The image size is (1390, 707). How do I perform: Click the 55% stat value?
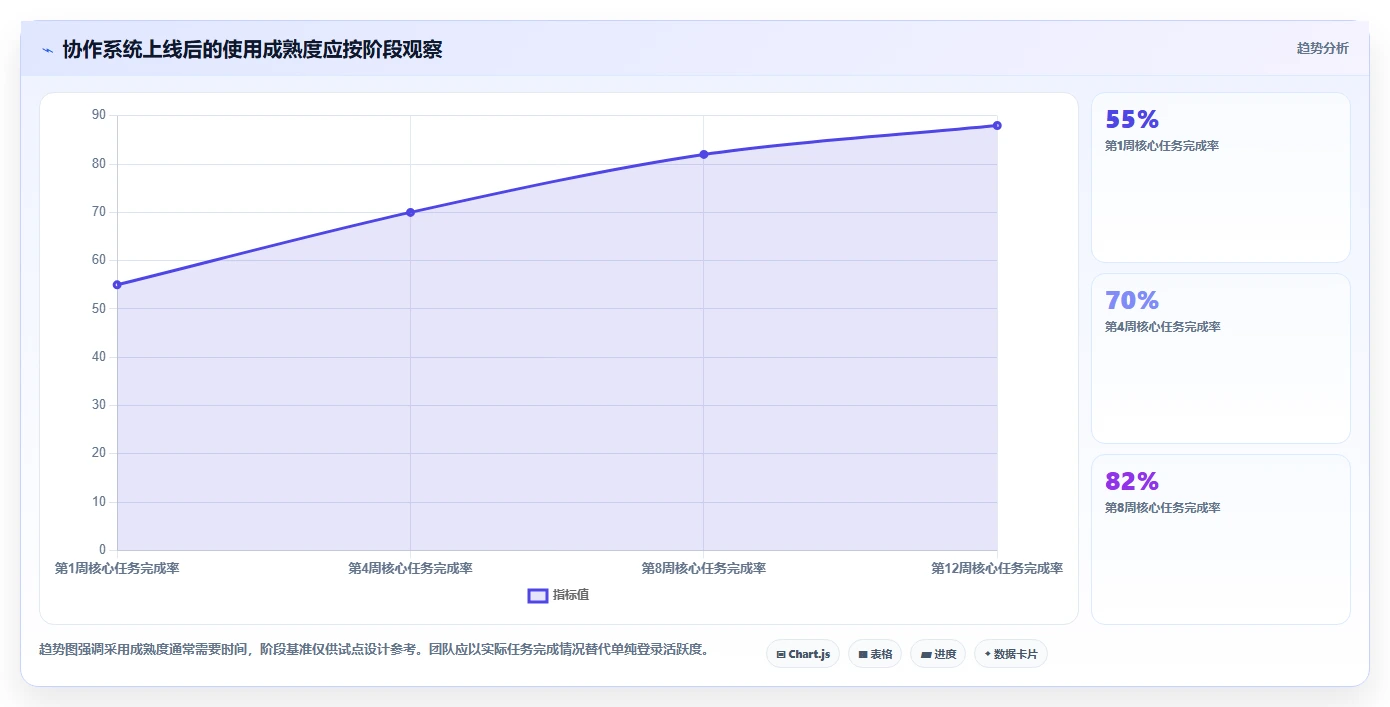pyautogui.click(x=1132, y=120)
